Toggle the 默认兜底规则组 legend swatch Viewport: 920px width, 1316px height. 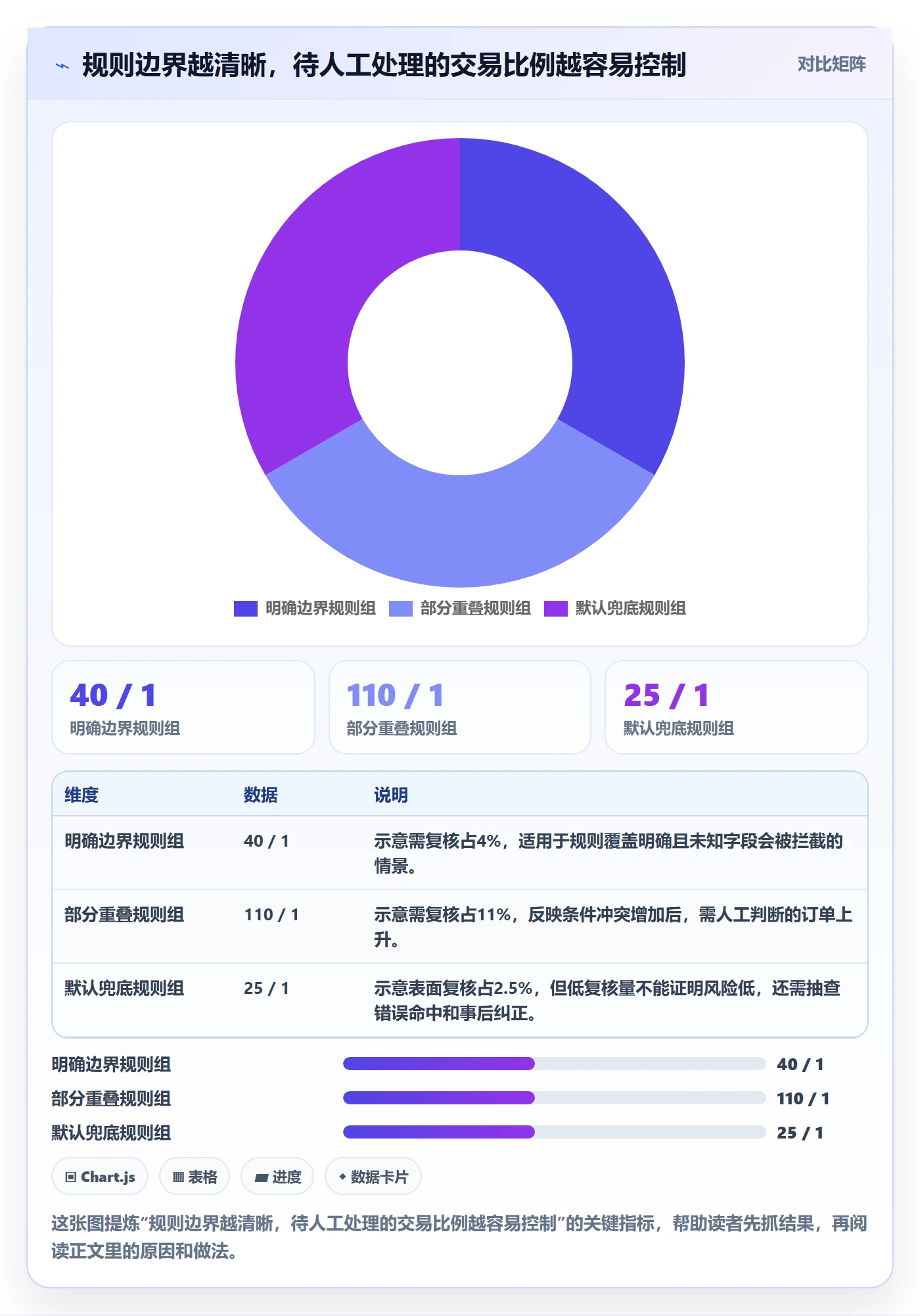(555, 609)
